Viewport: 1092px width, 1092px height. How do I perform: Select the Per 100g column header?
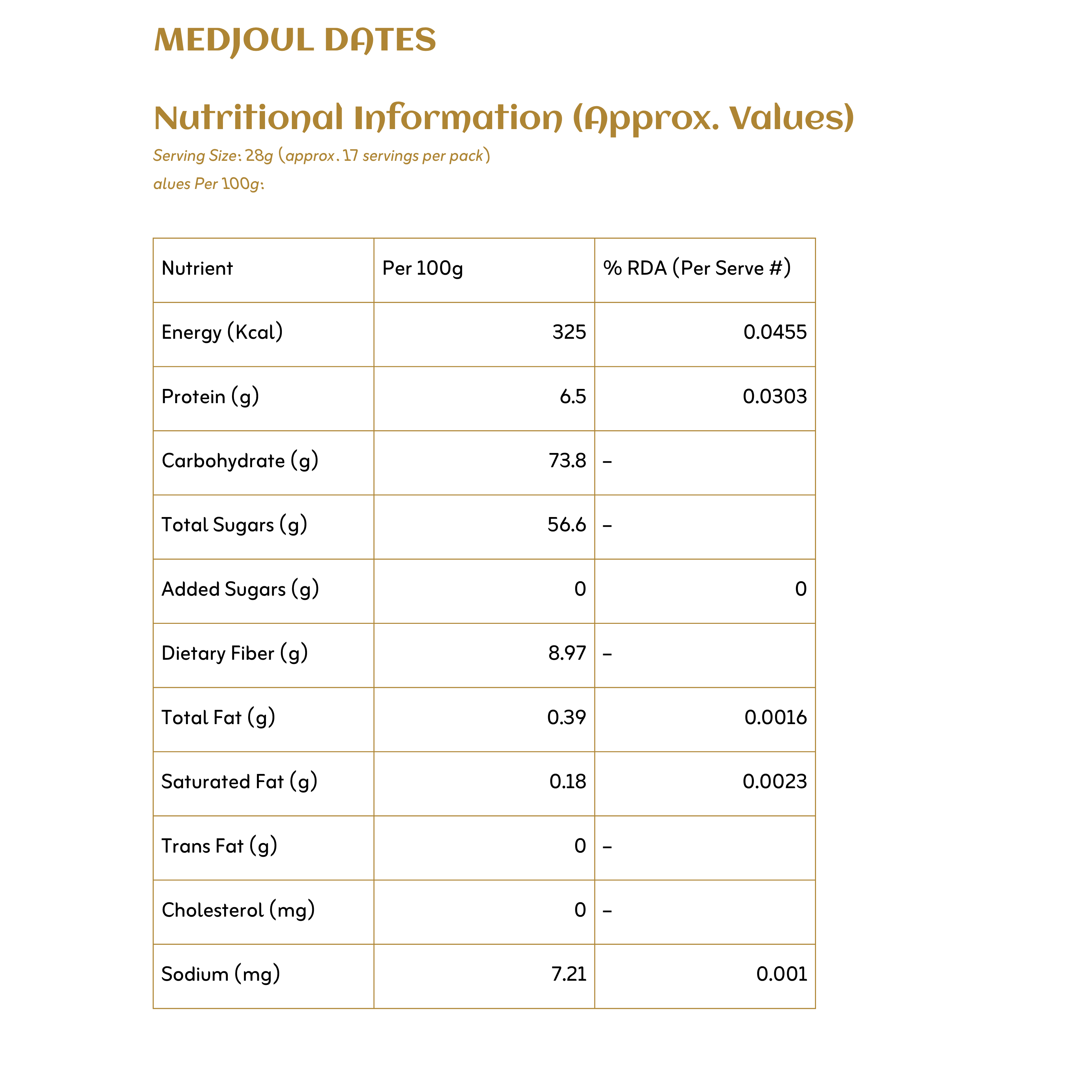[x=422, y=268]
